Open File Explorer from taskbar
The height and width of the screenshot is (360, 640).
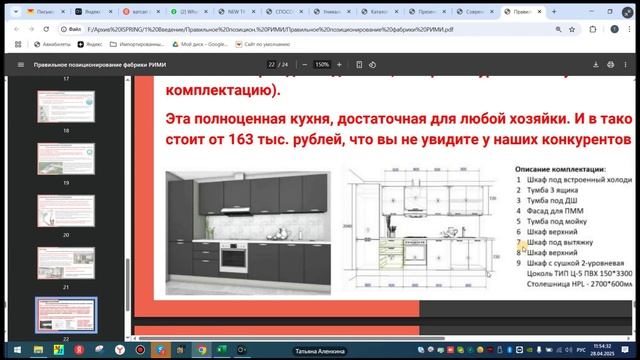[38, 350]
